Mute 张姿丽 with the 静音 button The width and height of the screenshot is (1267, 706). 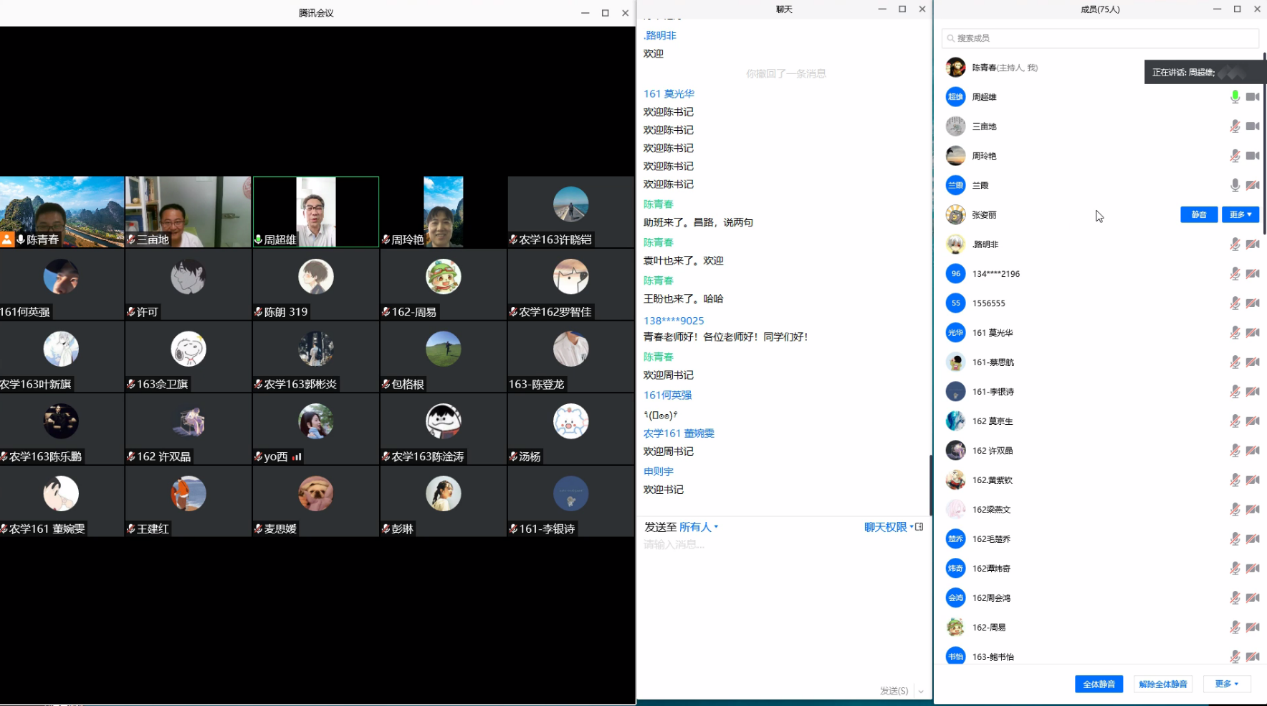(x=1199, y=215)
